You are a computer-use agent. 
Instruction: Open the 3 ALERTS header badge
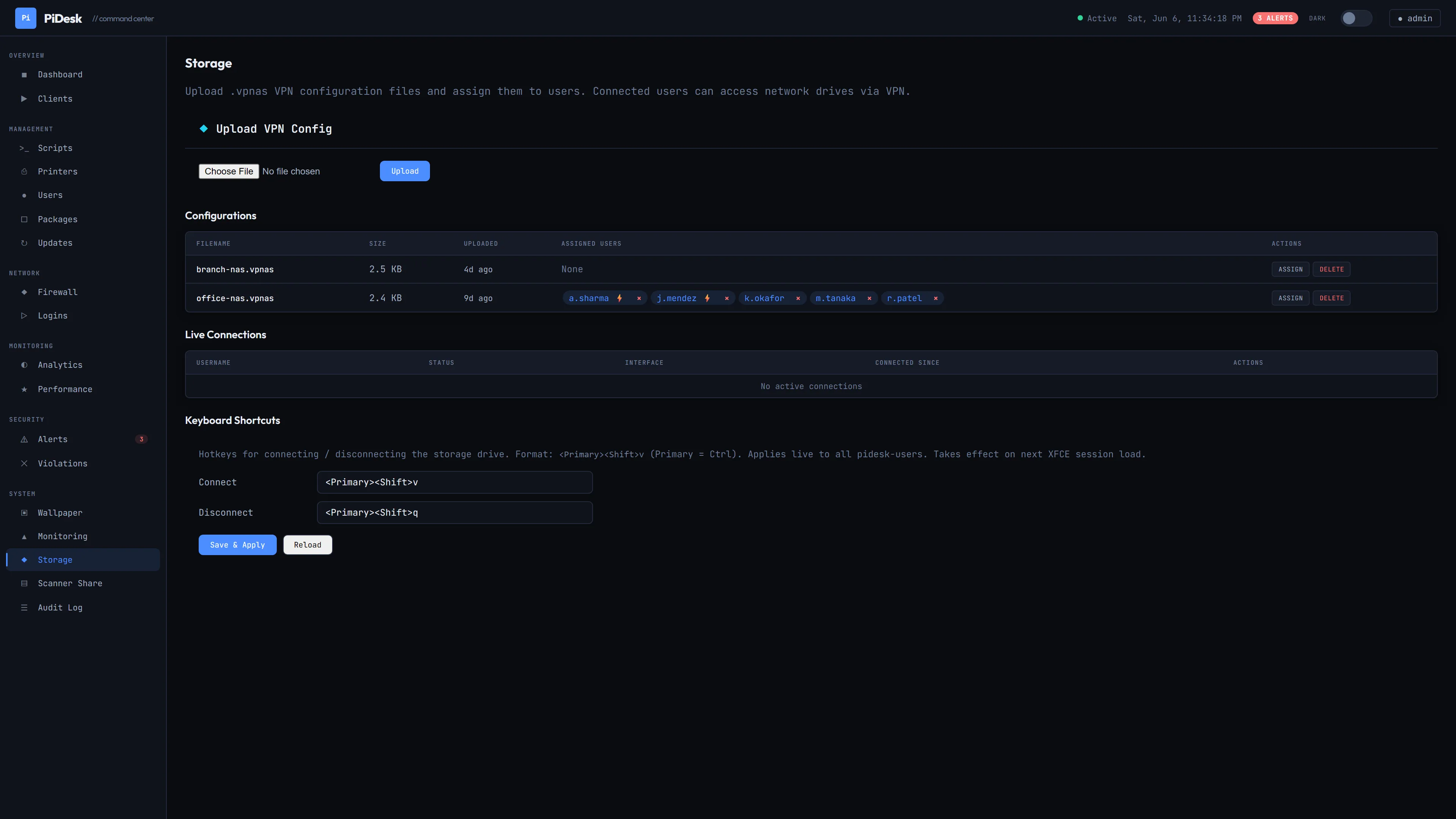(x=1275, y=18)
